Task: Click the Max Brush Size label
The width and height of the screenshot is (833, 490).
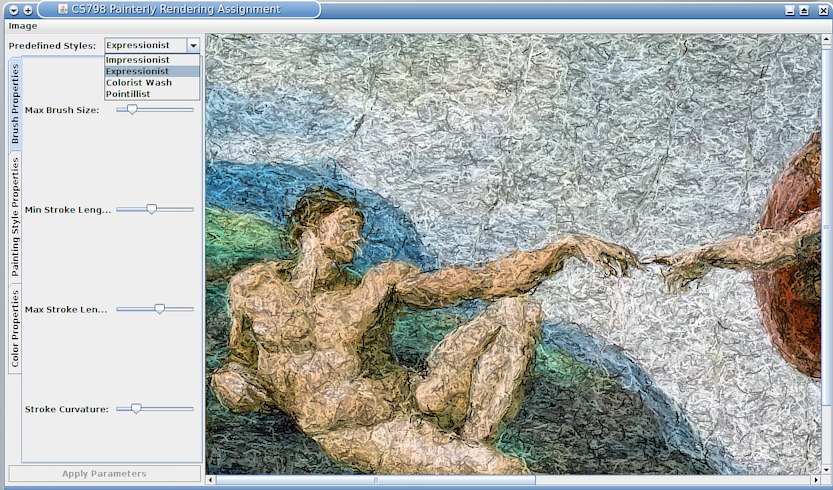Action: [62, 110]
